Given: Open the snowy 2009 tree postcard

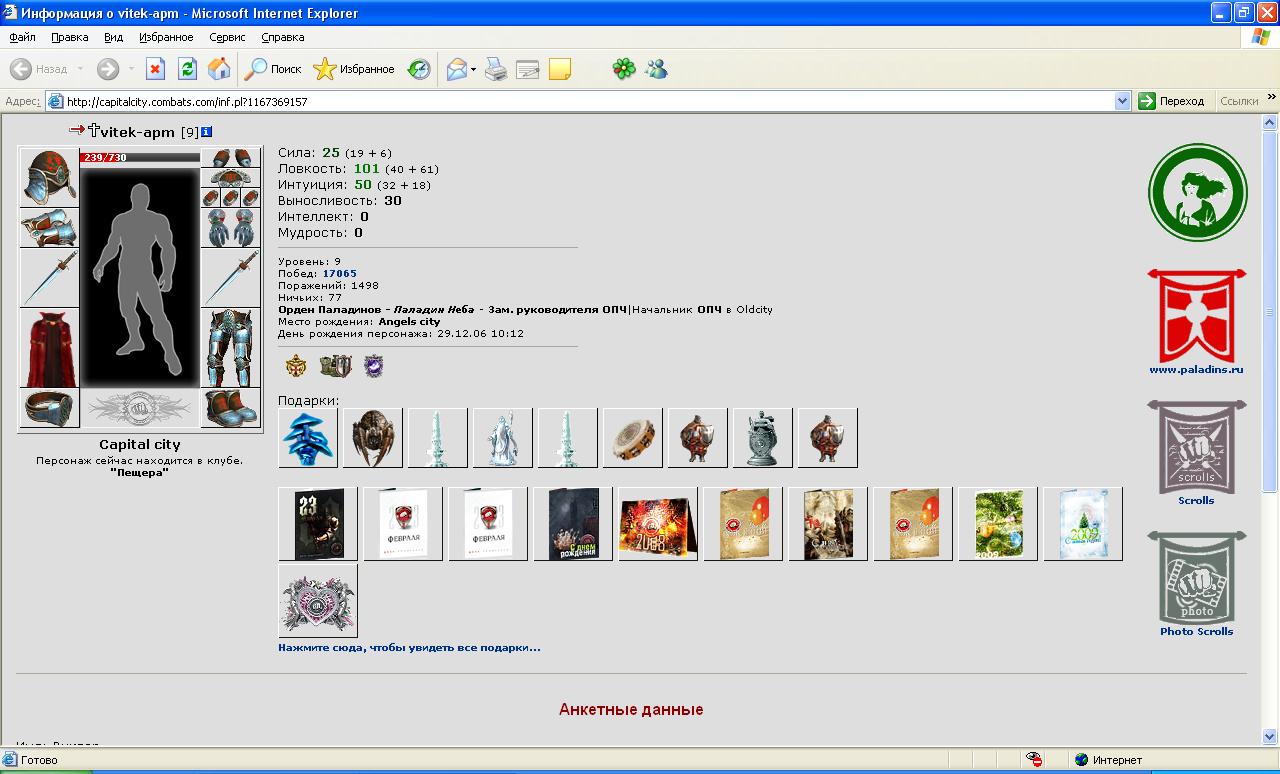Looking at the screenshot, I should [x=1083, y=524].
